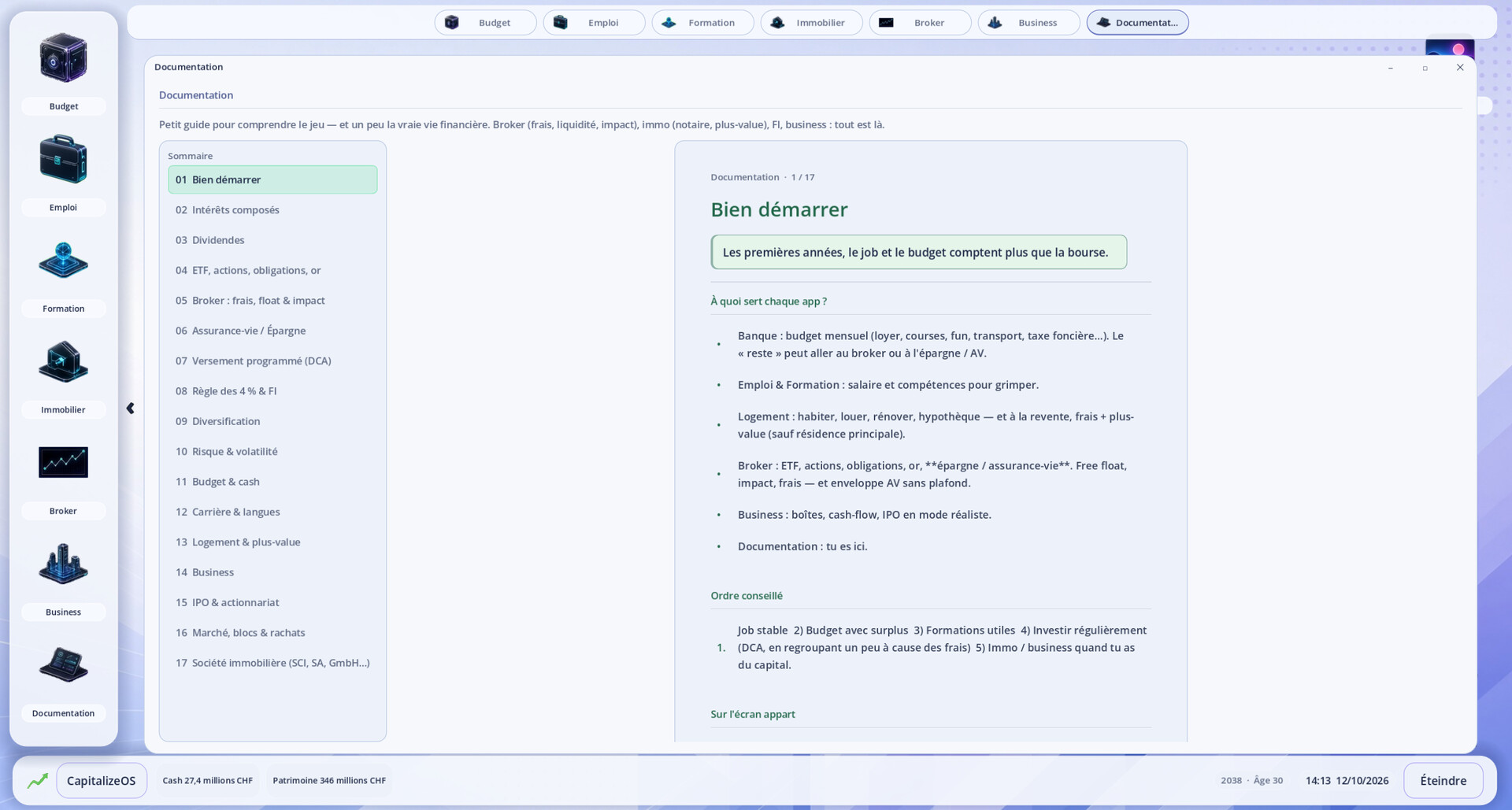Viewport: 1512px width, 810px height.
Task: Open chapter 02 Intérêts composés
Action: (272, 210)
